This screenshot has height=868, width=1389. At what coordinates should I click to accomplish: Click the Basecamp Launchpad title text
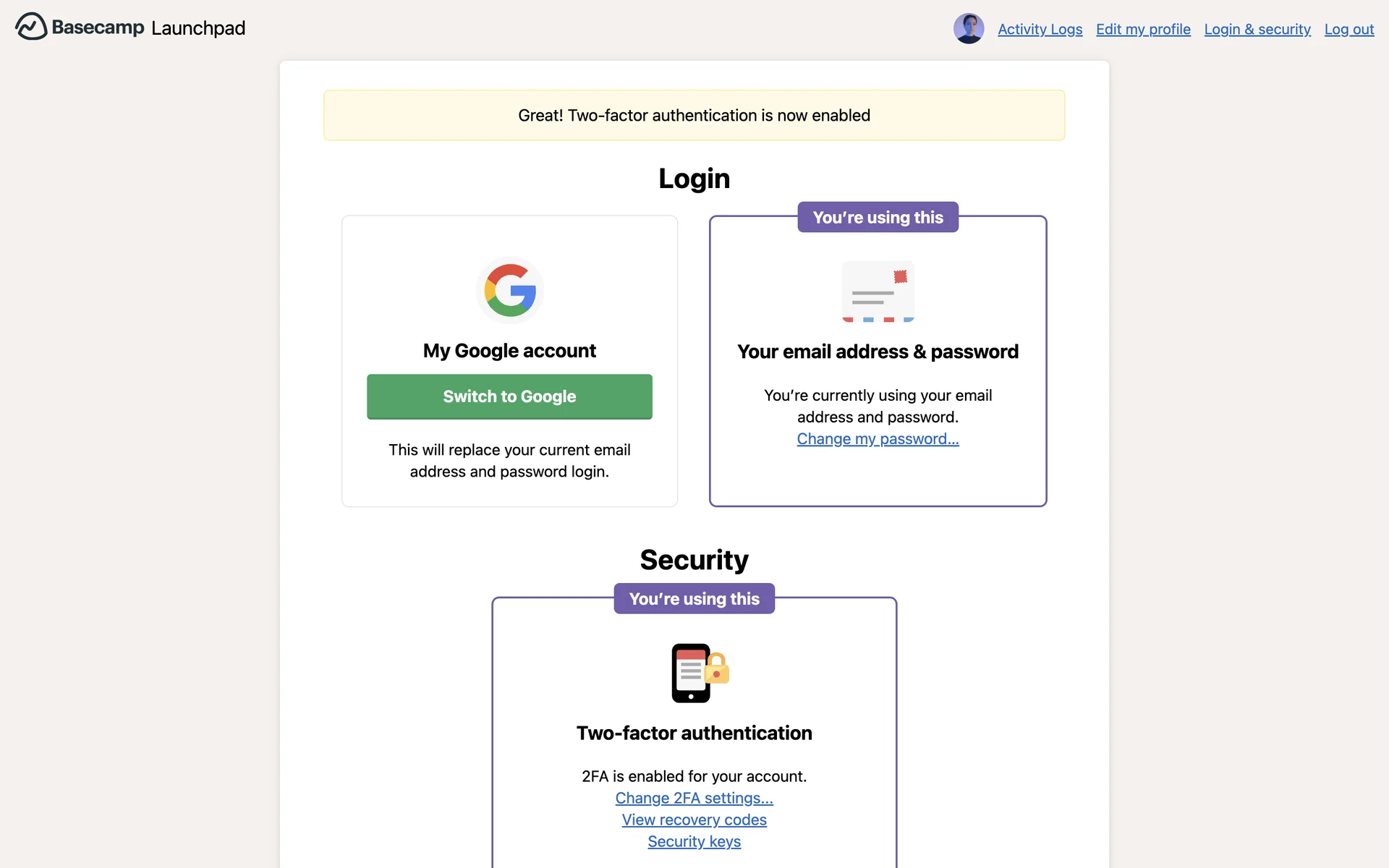point(148,27)
